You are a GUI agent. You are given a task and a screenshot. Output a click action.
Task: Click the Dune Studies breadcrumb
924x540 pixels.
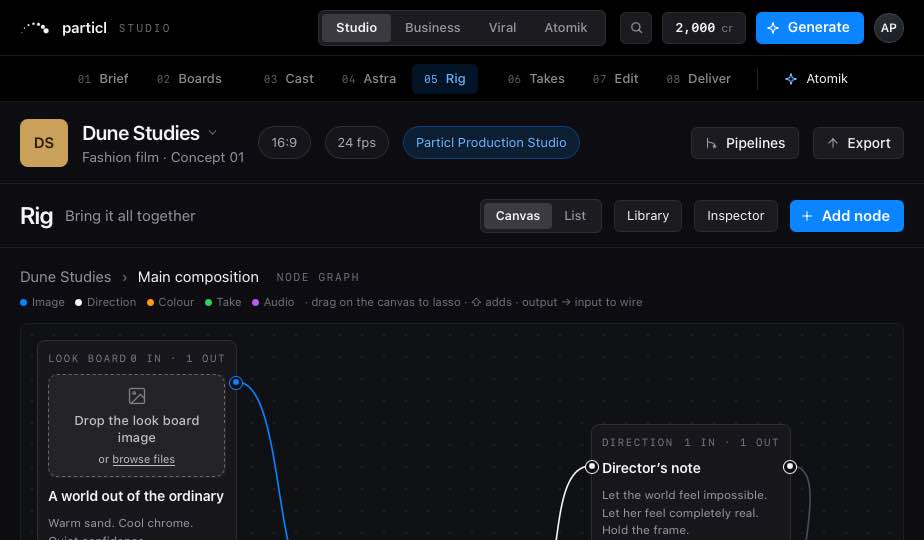coord(65,277)
